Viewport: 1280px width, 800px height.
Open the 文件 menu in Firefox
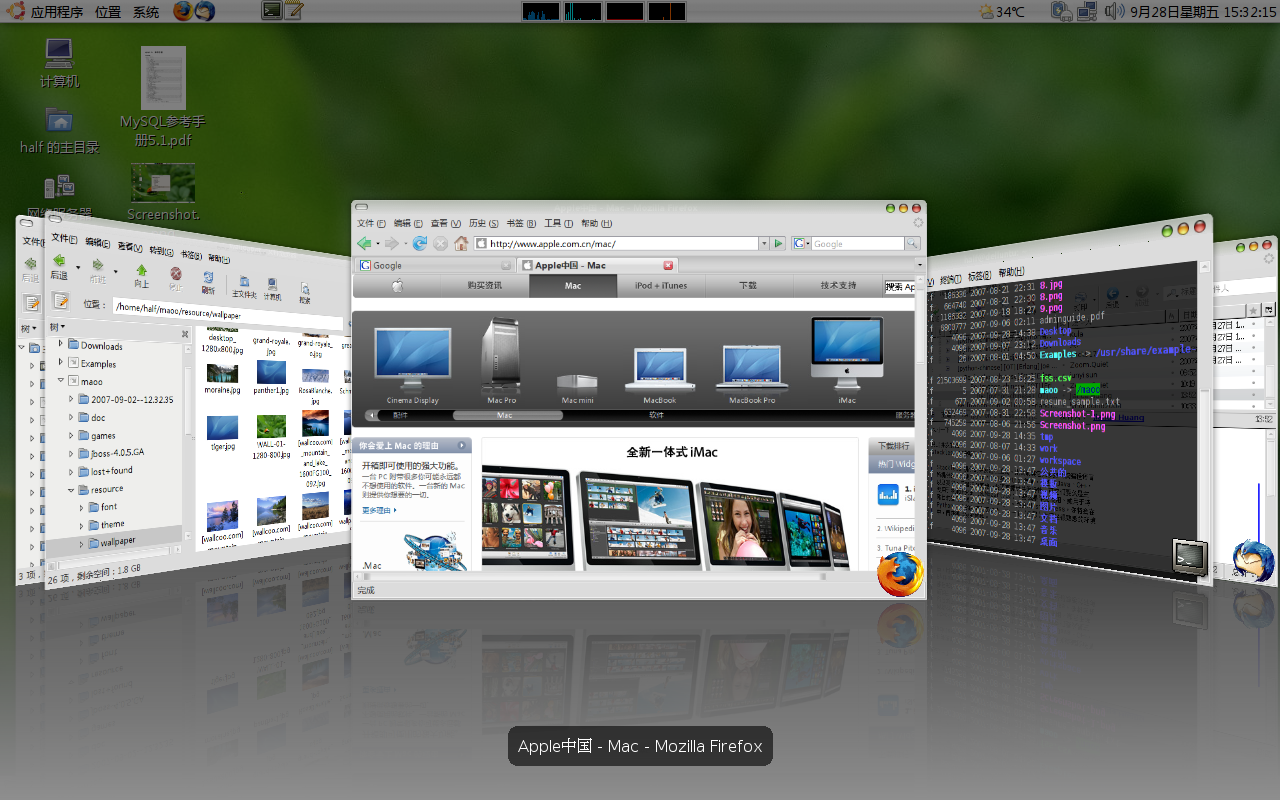(371, 223)
